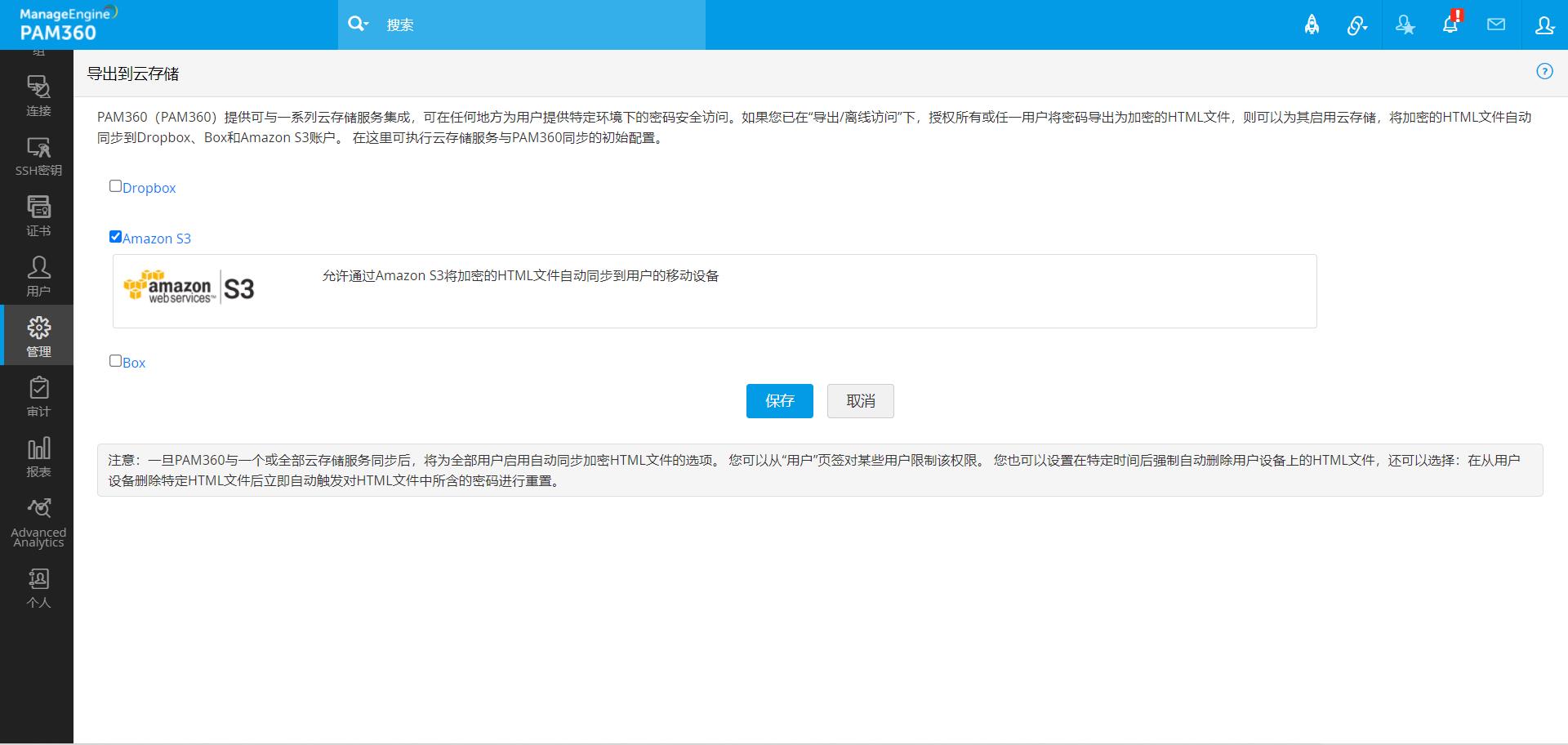The width and height of the screenshot is (1568, 745).
Task: Open the 报表 (Reports) sidebar section
Action: coord(38,457)
